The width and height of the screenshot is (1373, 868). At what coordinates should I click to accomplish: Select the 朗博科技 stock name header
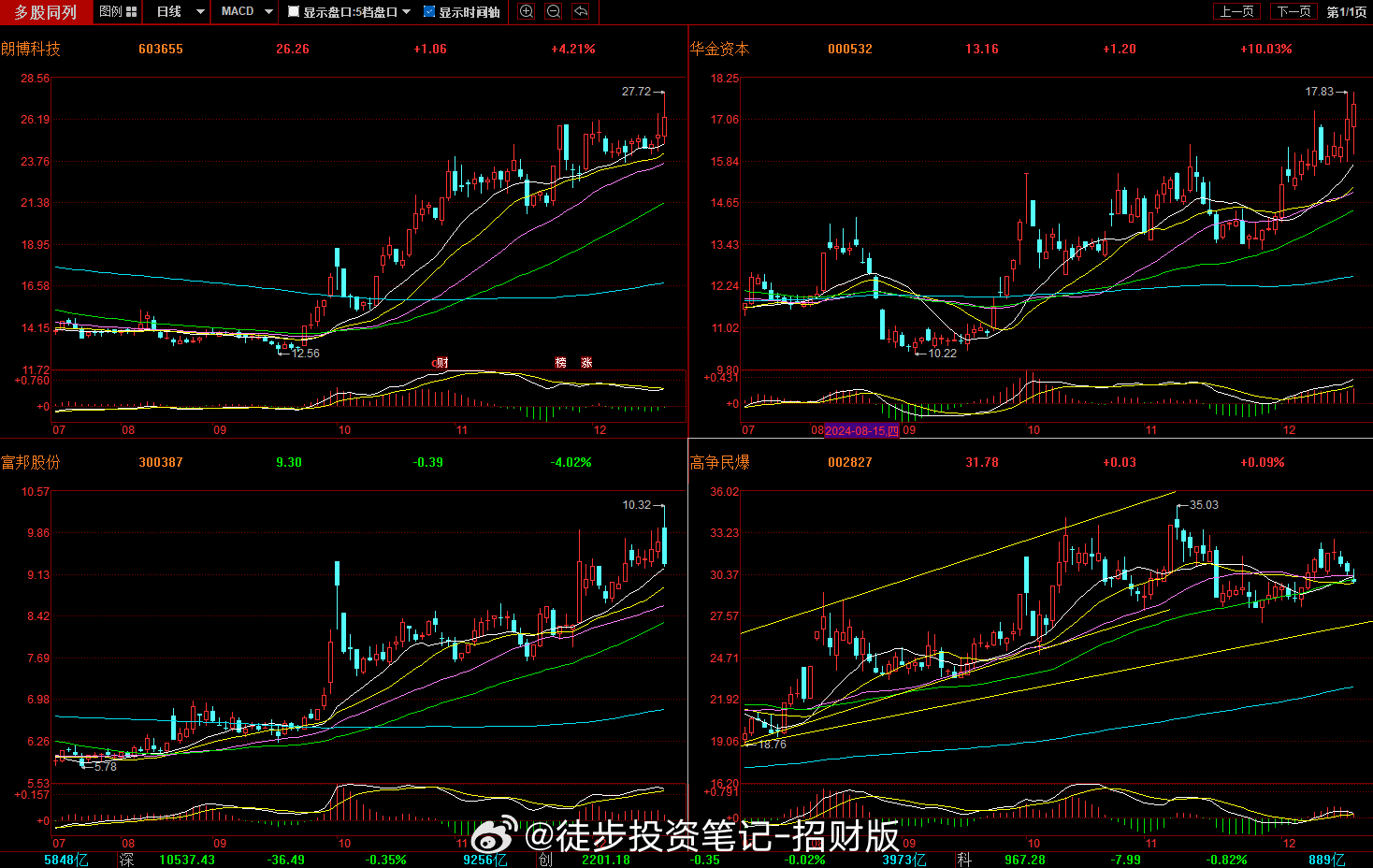pyautogui.click(x=31, y=49)
